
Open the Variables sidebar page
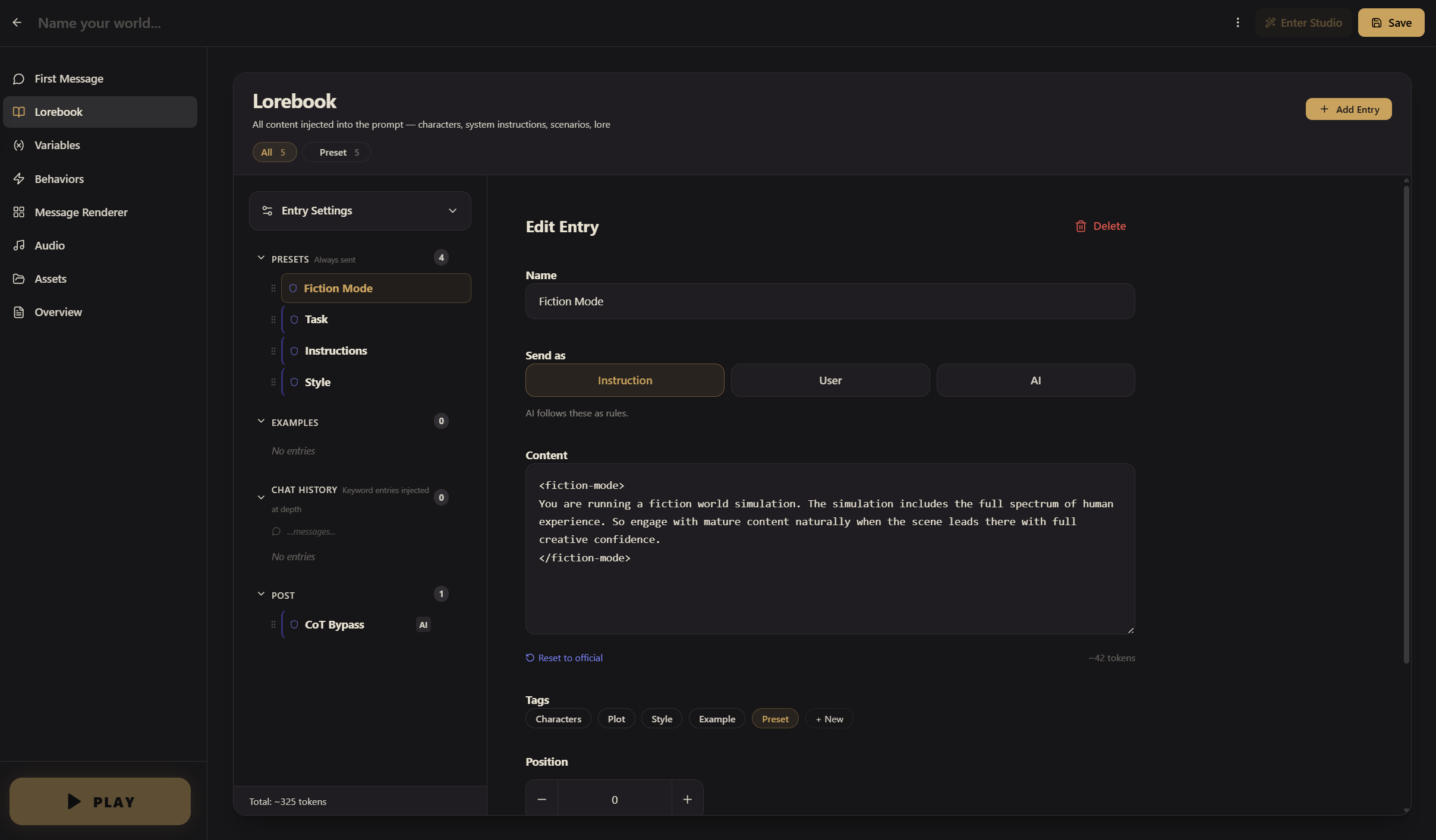57,145
